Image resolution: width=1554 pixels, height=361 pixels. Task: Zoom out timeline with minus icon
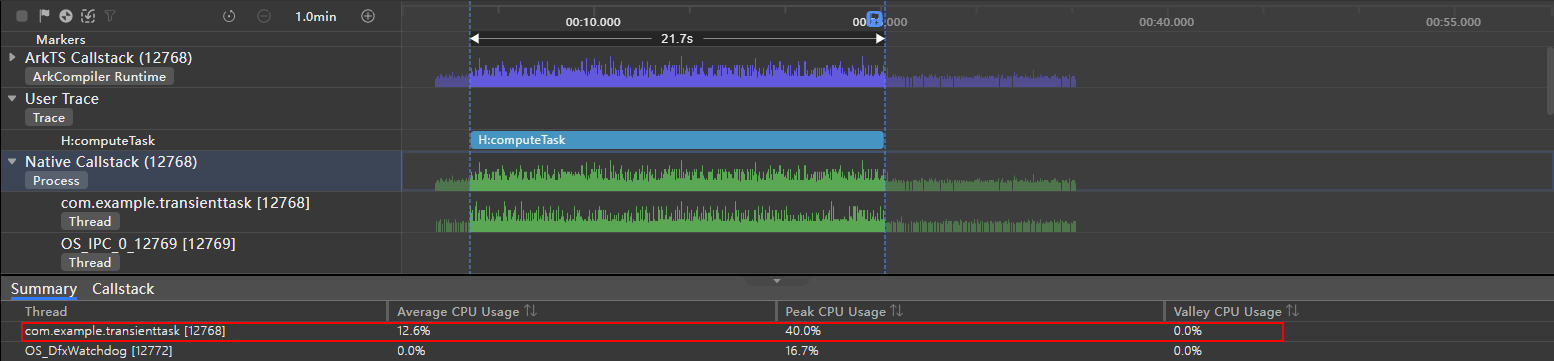[264, 16]
